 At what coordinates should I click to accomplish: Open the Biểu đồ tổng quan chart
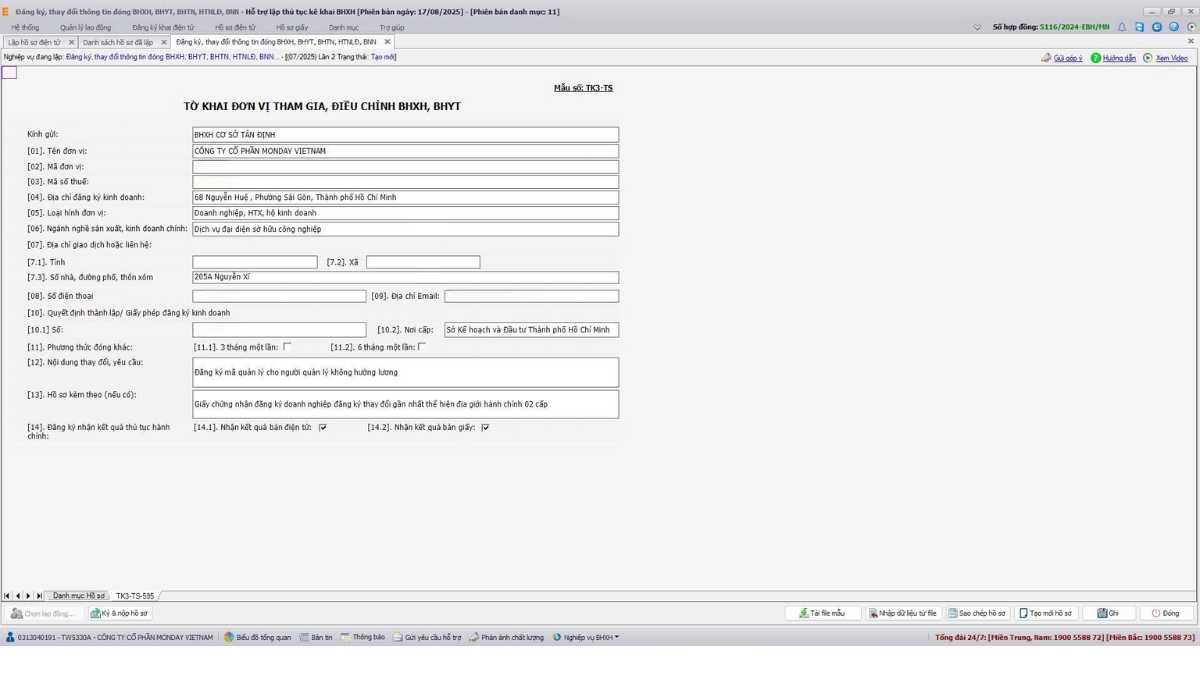click(258, 637)
